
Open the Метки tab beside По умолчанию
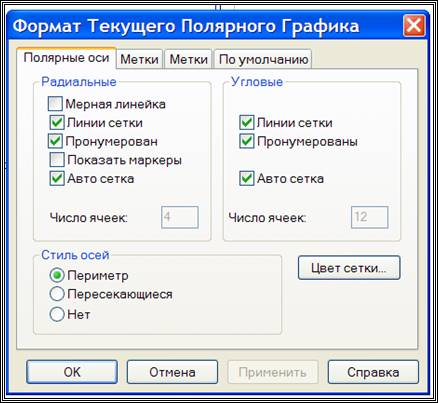(188, 59)
